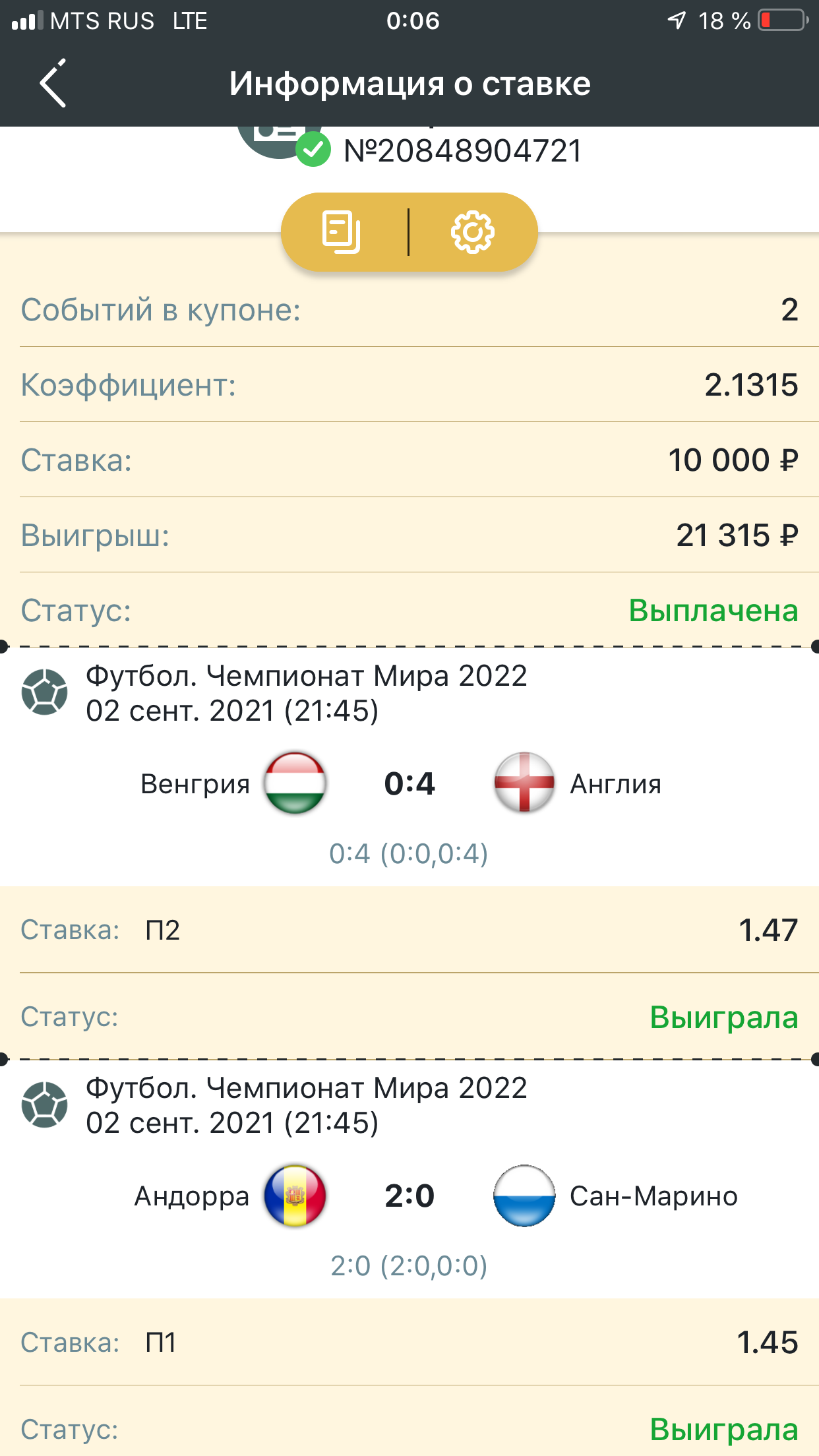Viewport: 819px width, 1456px height.
Task: Tap the П2 bet odds 1.47
Action: click(x=768, y=930)
